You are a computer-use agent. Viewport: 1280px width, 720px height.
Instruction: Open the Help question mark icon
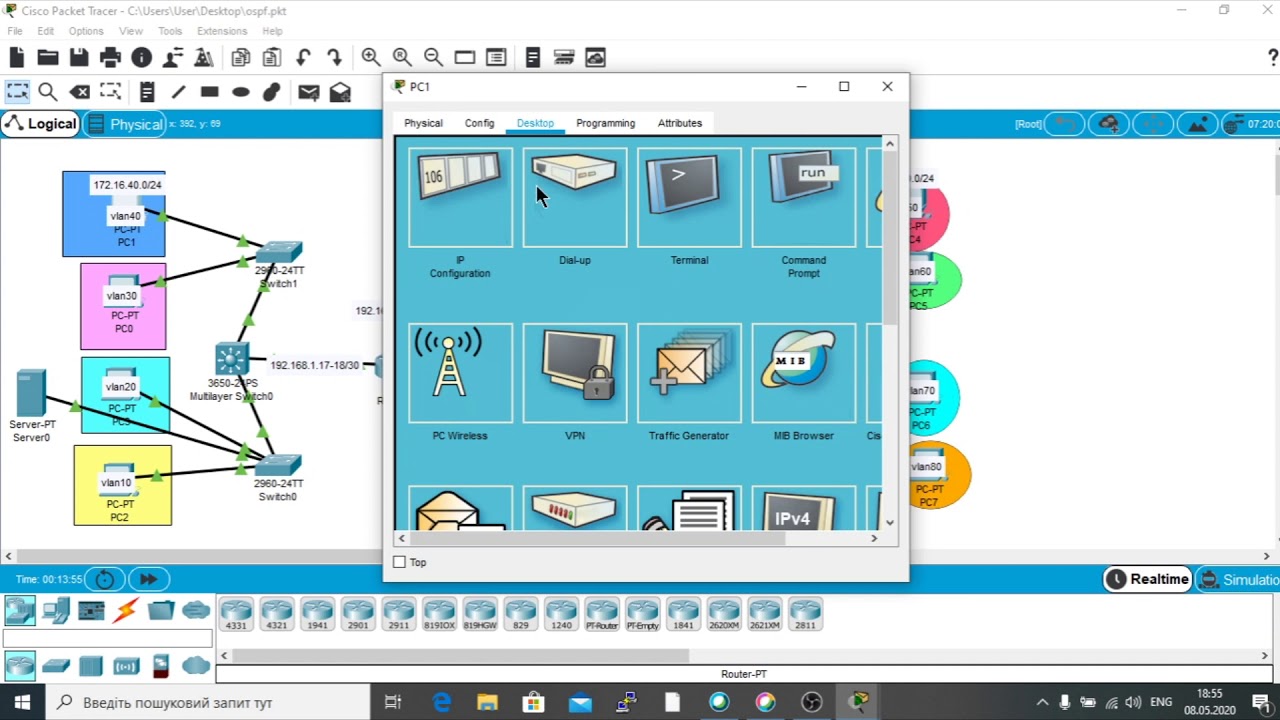coord(1273,58)
